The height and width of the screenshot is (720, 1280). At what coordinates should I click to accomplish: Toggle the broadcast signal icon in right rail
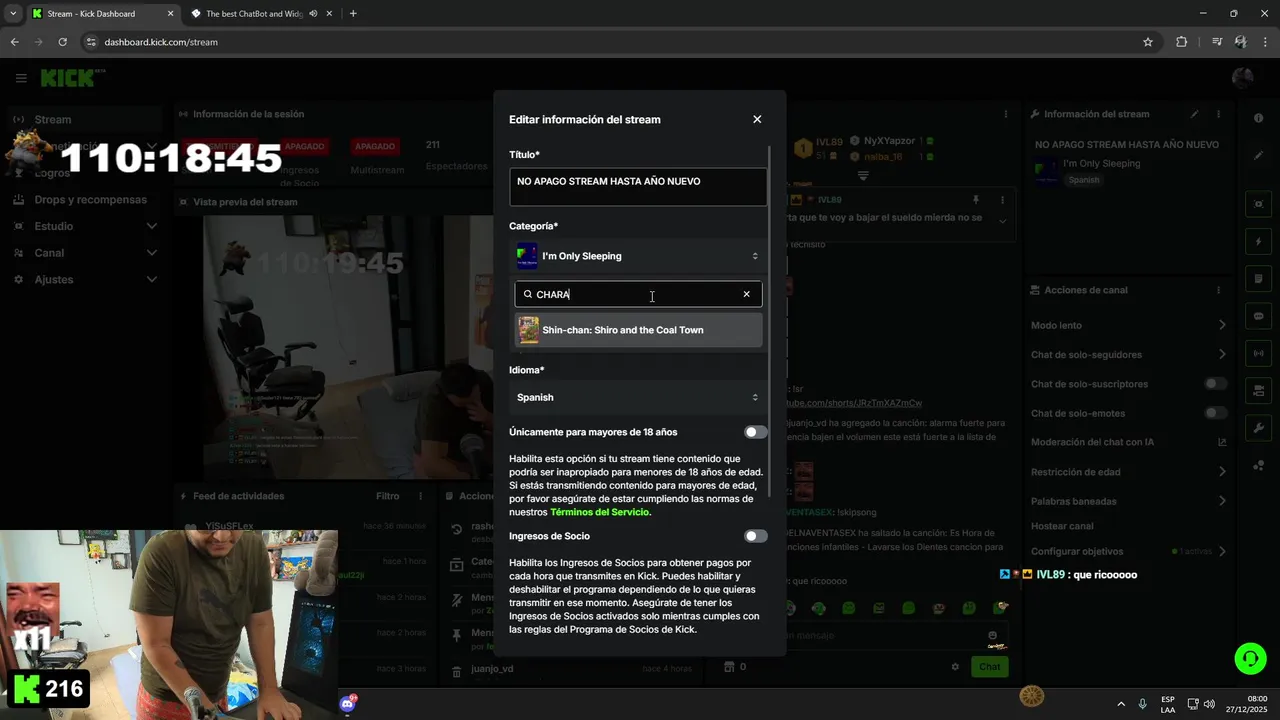click(x=1258, y=353)
